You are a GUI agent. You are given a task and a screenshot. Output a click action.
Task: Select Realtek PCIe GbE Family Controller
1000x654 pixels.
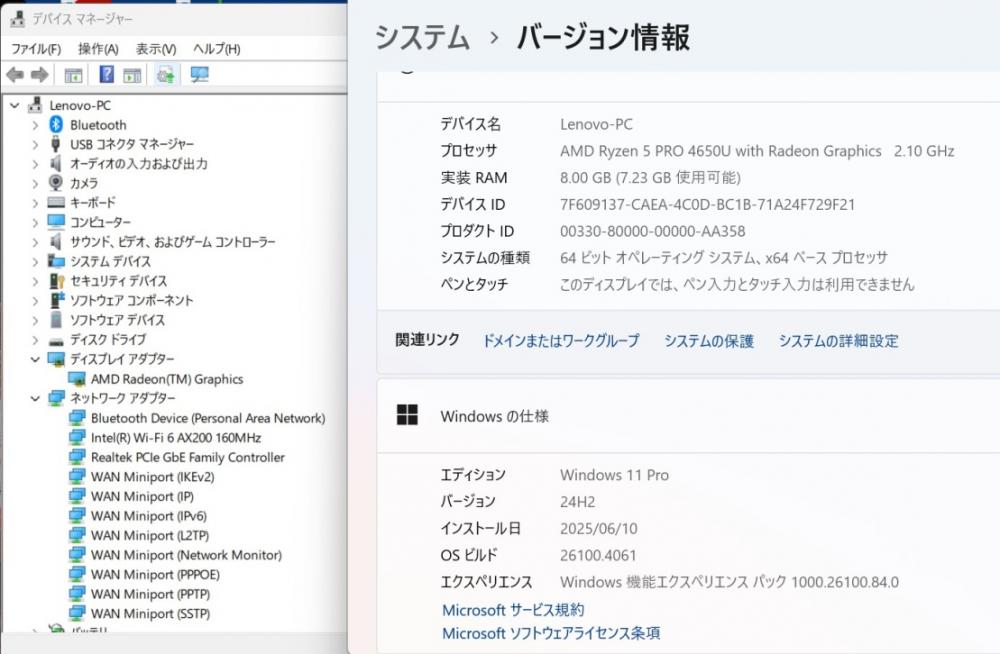click(x=187, y=457)
